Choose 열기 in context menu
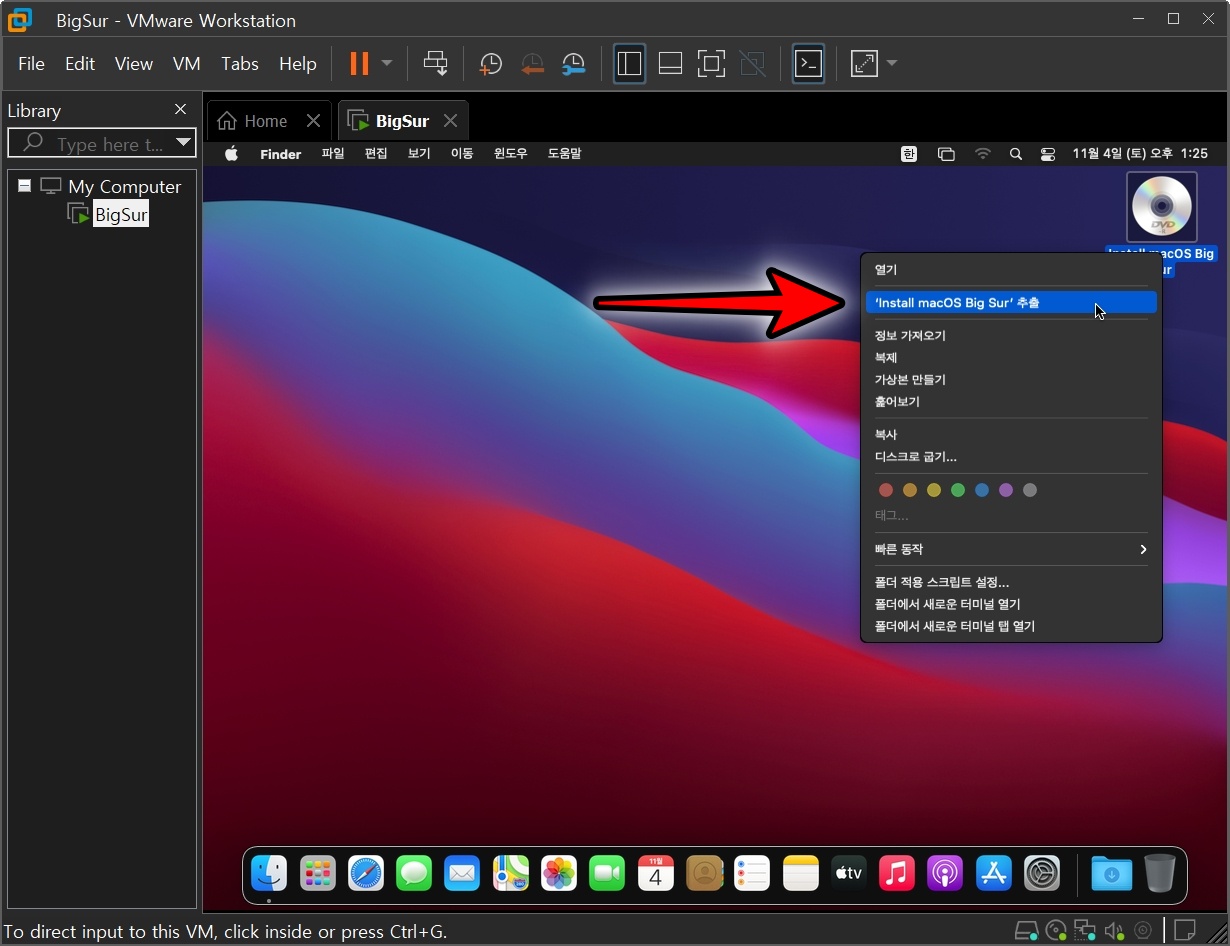The height and width of the screenshot is (946, 1230). [1011, 270]
